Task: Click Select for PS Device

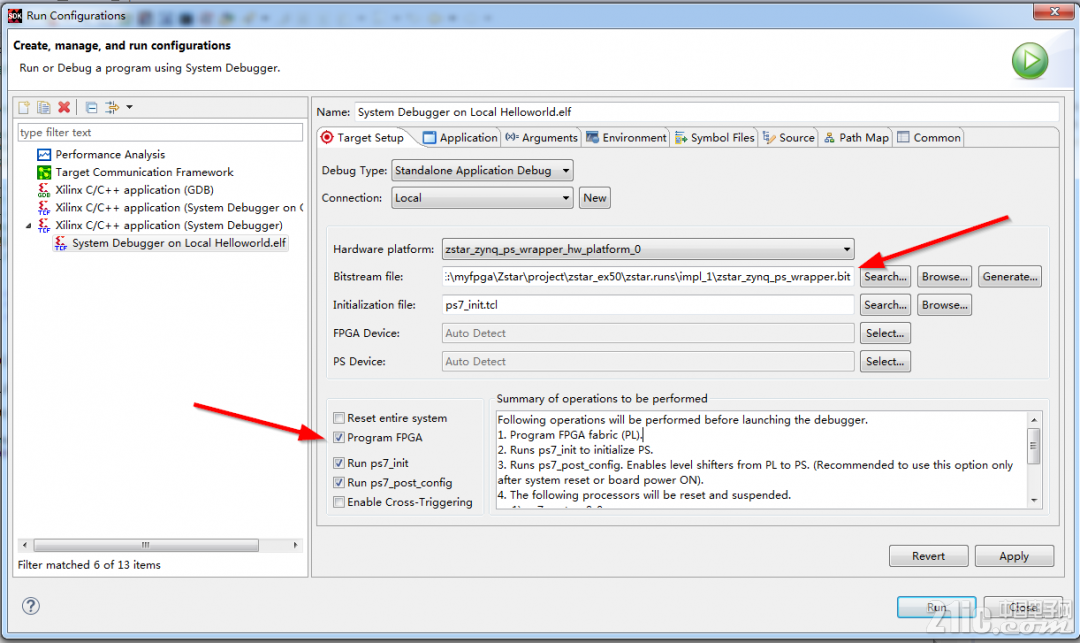Action: pyautogui.click(x=885, y=361)
